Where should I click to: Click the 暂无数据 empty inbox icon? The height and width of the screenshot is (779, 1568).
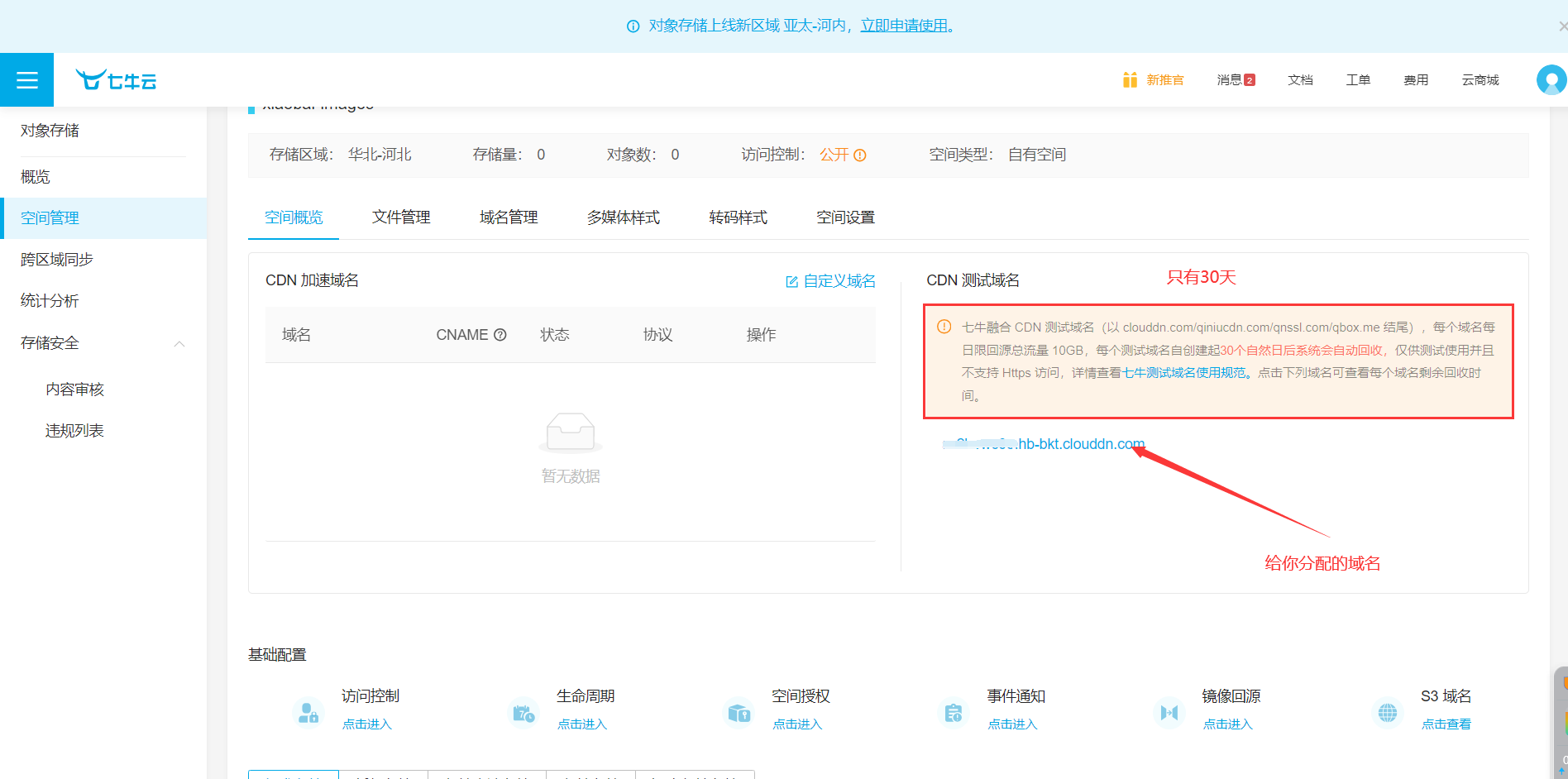[571, 433]
